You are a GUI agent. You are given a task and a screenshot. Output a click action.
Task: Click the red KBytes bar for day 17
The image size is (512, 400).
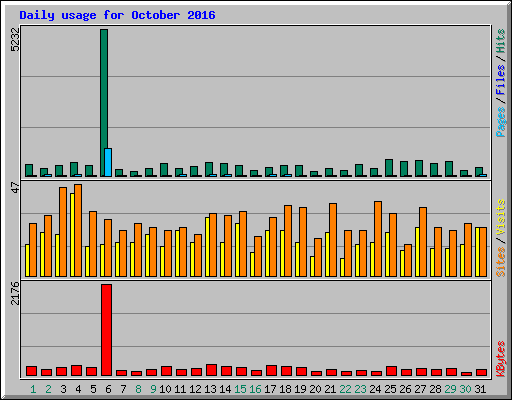pyautogui.click(x=271, y=371)
